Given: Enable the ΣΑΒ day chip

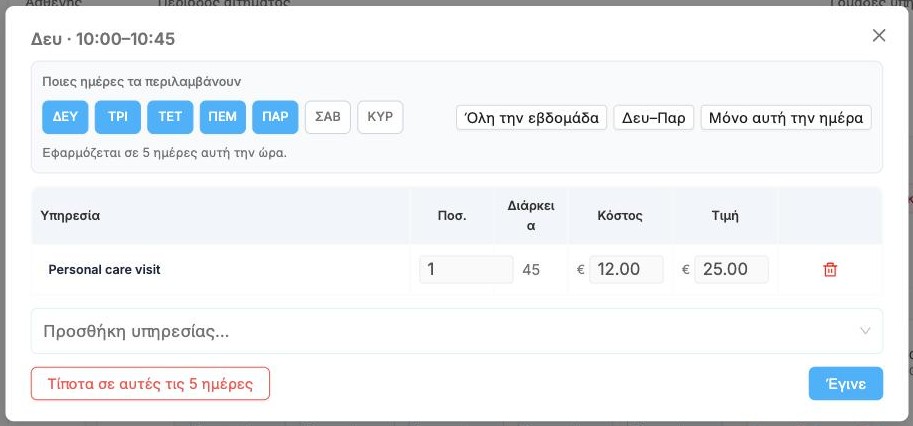Looking at the screenshot, I should [x=328, y=117].
